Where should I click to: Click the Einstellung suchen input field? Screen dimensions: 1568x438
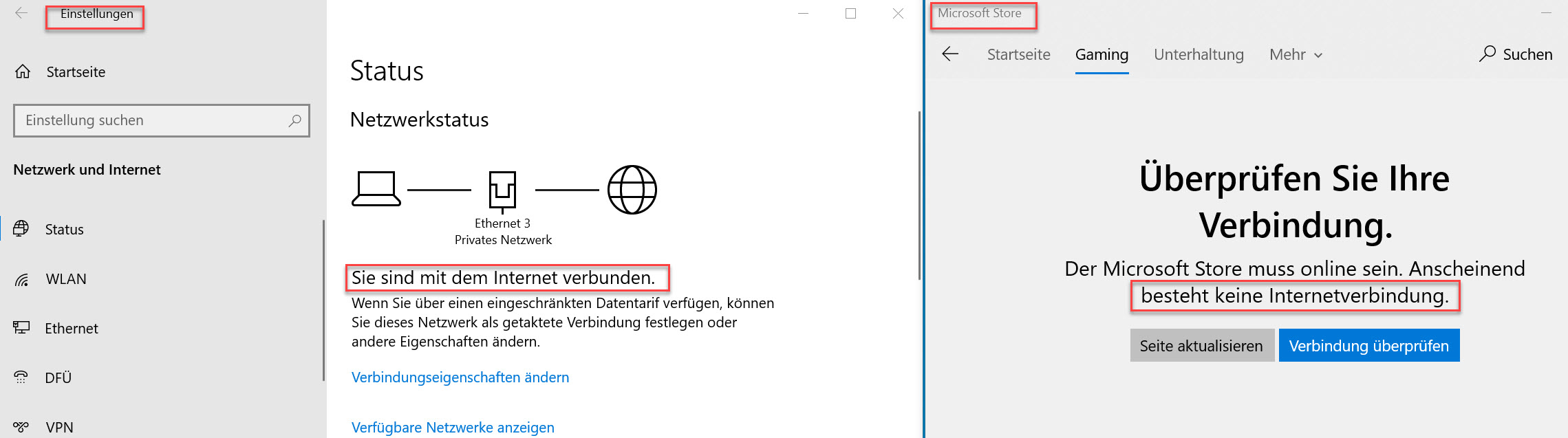[x=162, y=120]
